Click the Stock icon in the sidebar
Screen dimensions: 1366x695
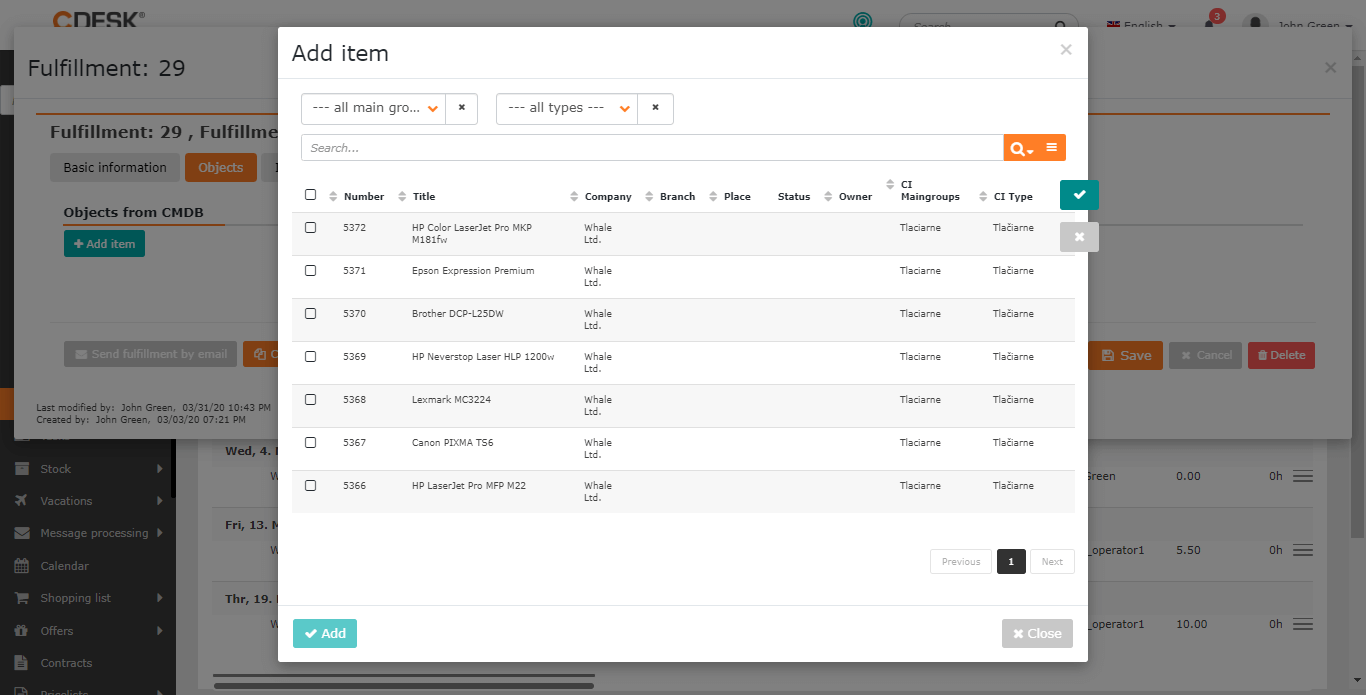click(22, 469)
